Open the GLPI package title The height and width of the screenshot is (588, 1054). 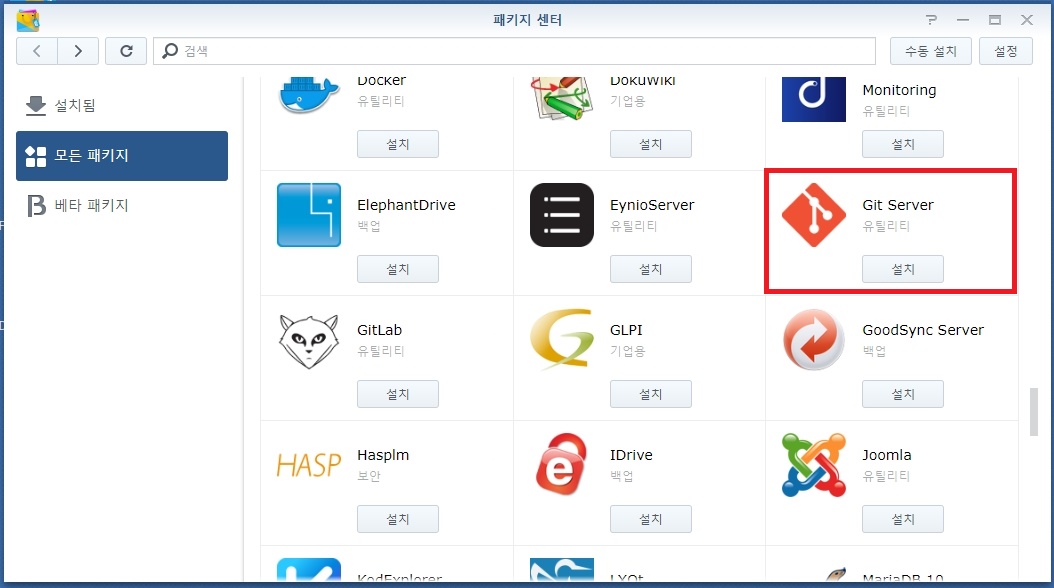(x=626, y=330)
